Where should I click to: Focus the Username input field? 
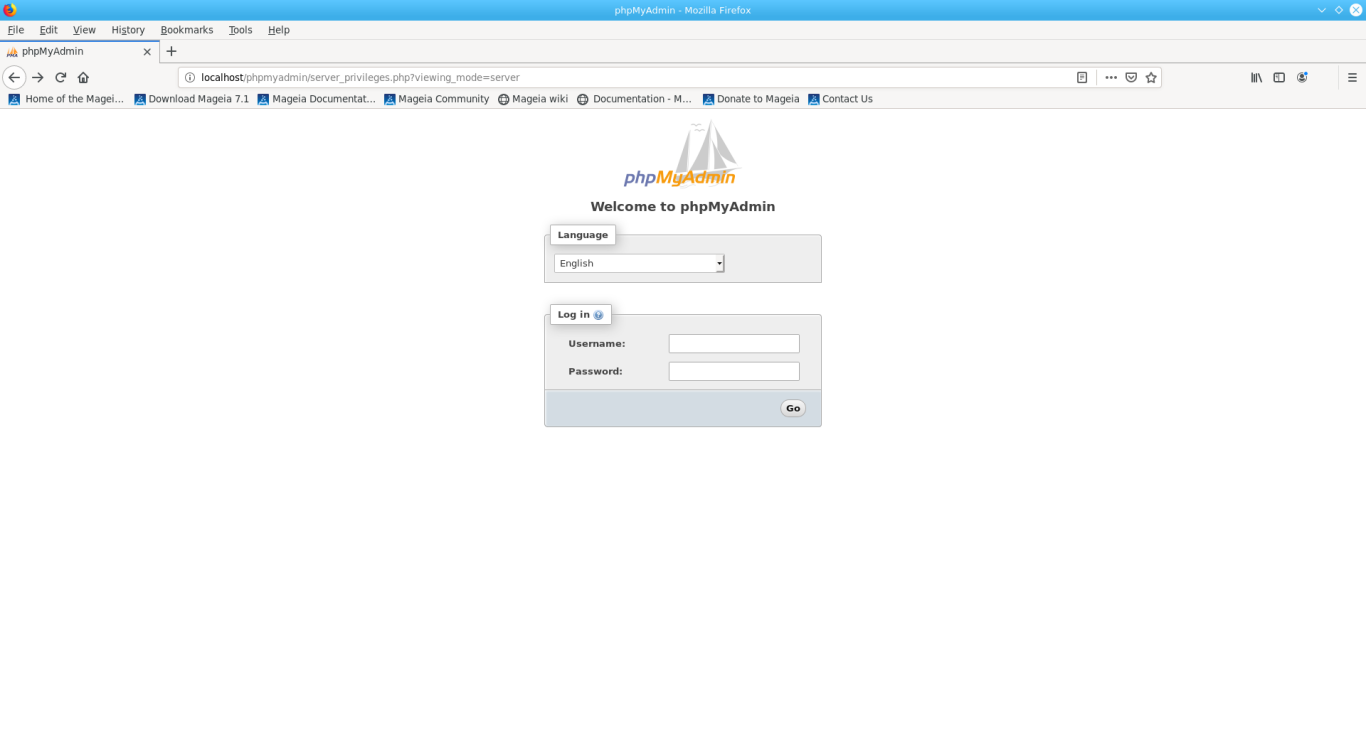click(x=734, y=344)
